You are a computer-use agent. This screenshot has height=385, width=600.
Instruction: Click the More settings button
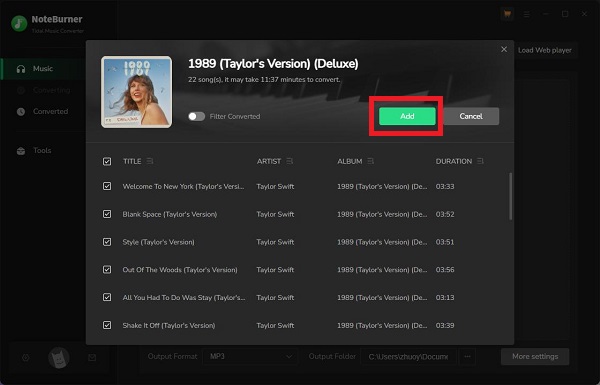tap(535, 357)
